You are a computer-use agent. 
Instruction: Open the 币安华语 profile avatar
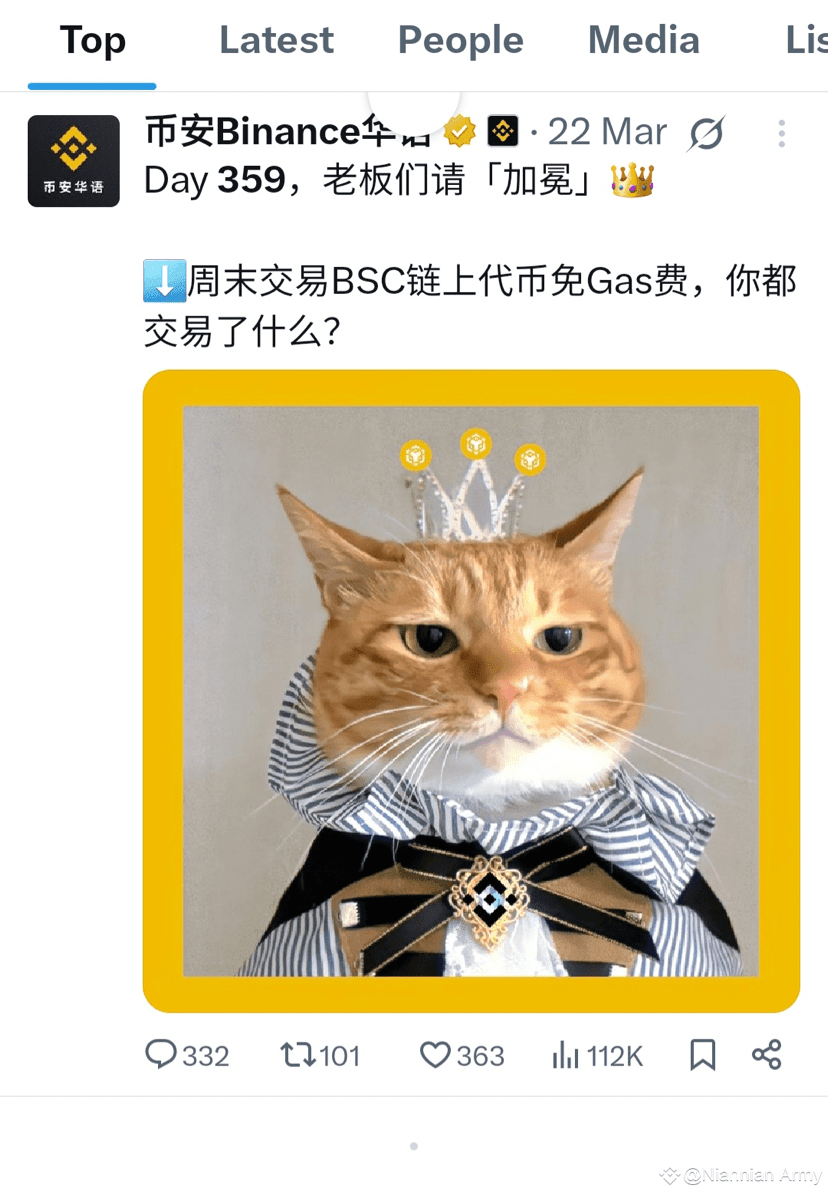[74, 160]
